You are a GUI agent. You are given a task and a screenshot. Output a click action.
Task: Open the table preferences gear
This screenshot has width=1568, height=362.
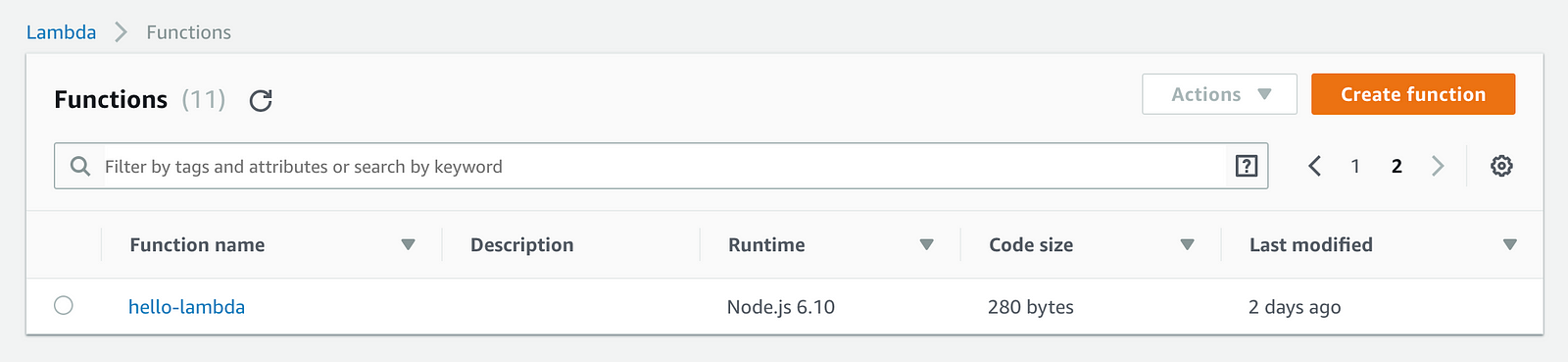1501,166
